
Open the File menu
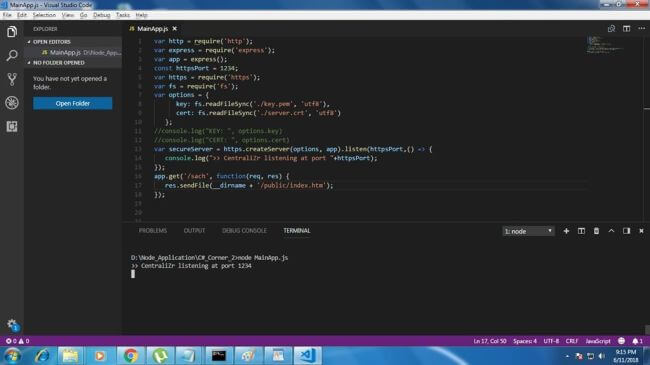(x=7, y=15)
